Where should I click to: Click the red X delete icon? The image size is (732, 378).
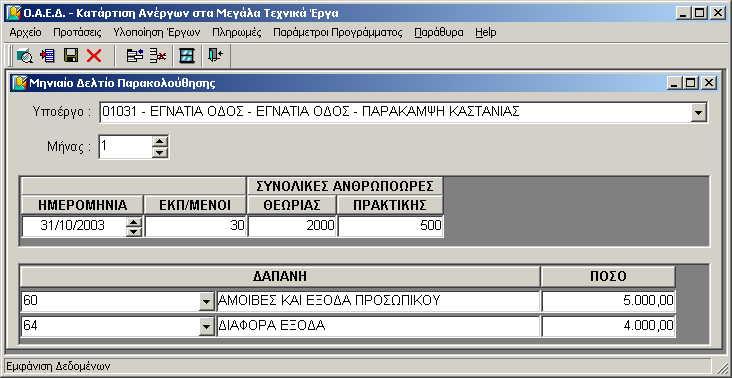(x=94, y=56)
